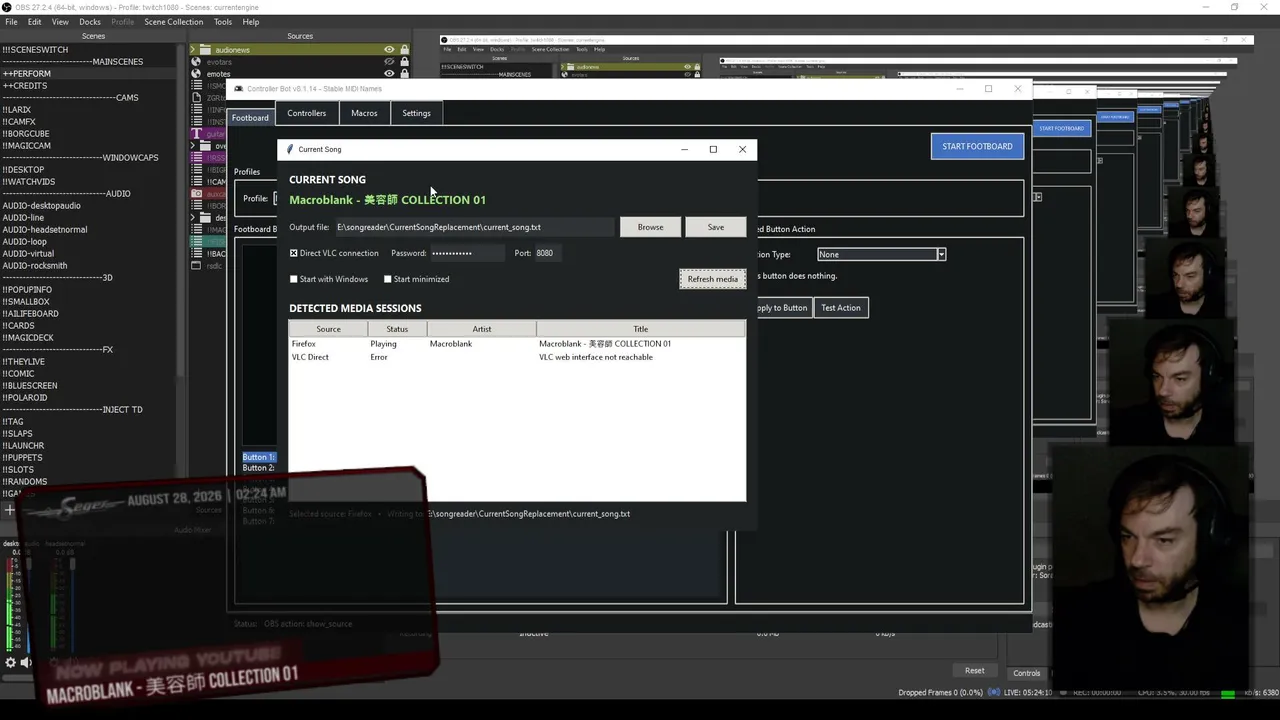Select the ++PERFORM scene
1280x720 pixels.
(x=90, y=74)
